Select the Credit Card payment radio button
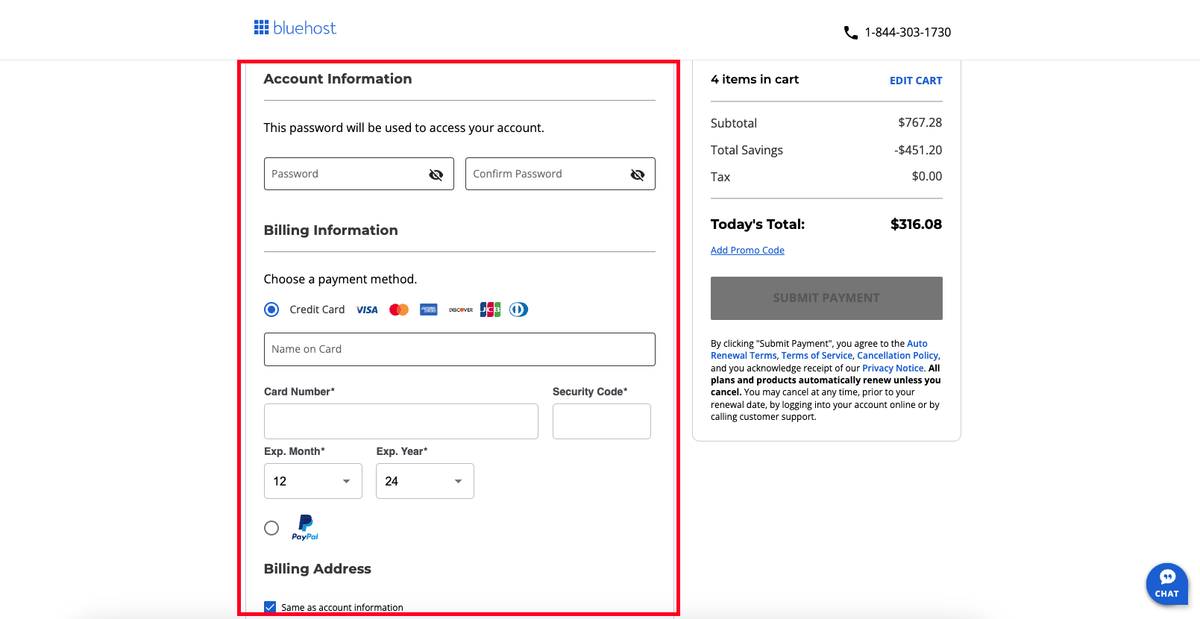The height and width of the screenshot is (619, 1200). coord(271,309)
